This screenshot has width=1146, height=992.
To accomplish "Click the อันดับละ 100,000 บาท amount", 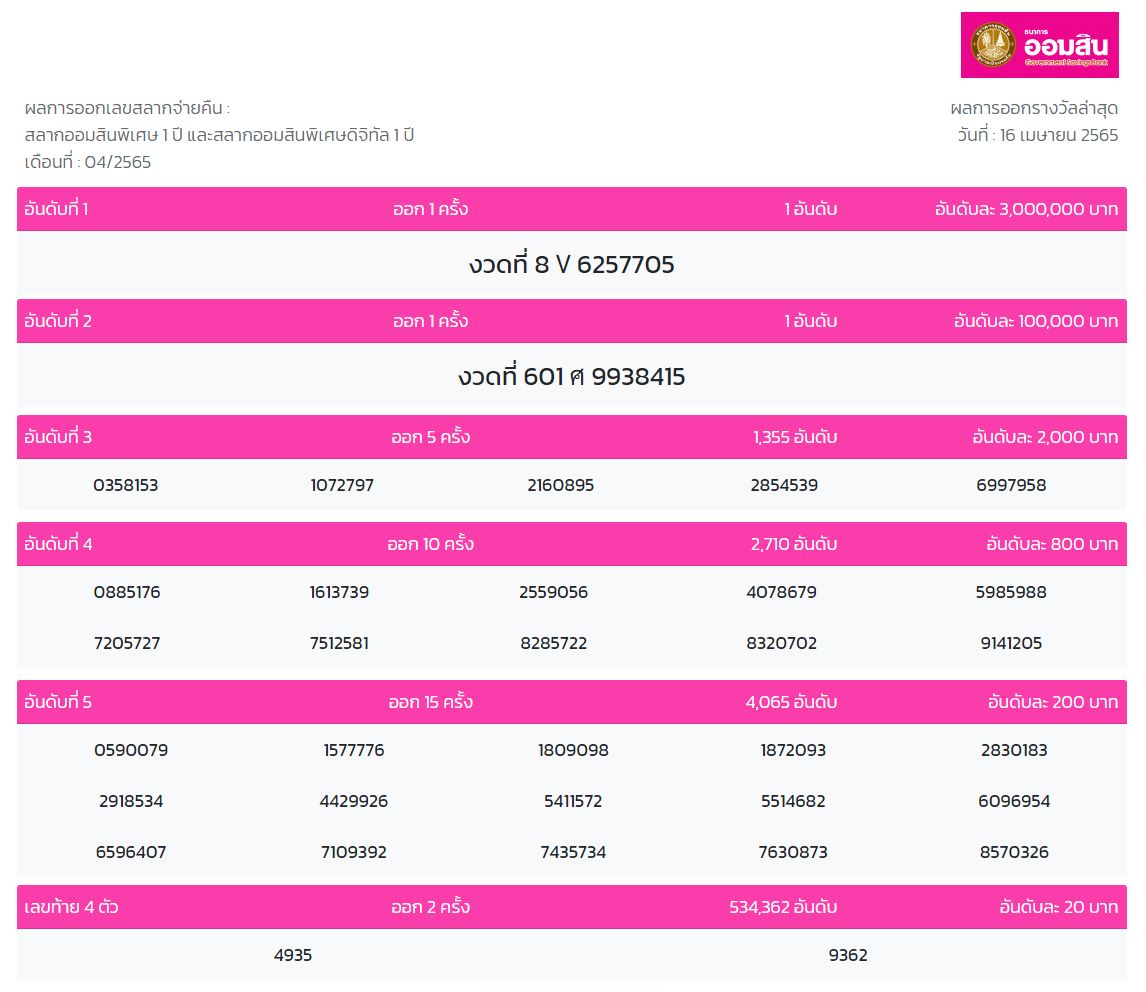I will pos(1036,321).
